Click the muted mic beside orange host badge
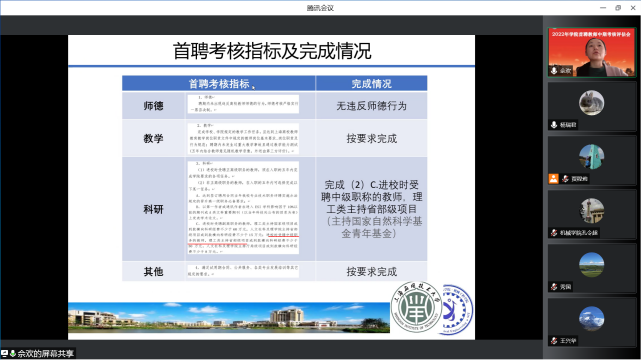641x360 pixels. [x=565, y=179]
